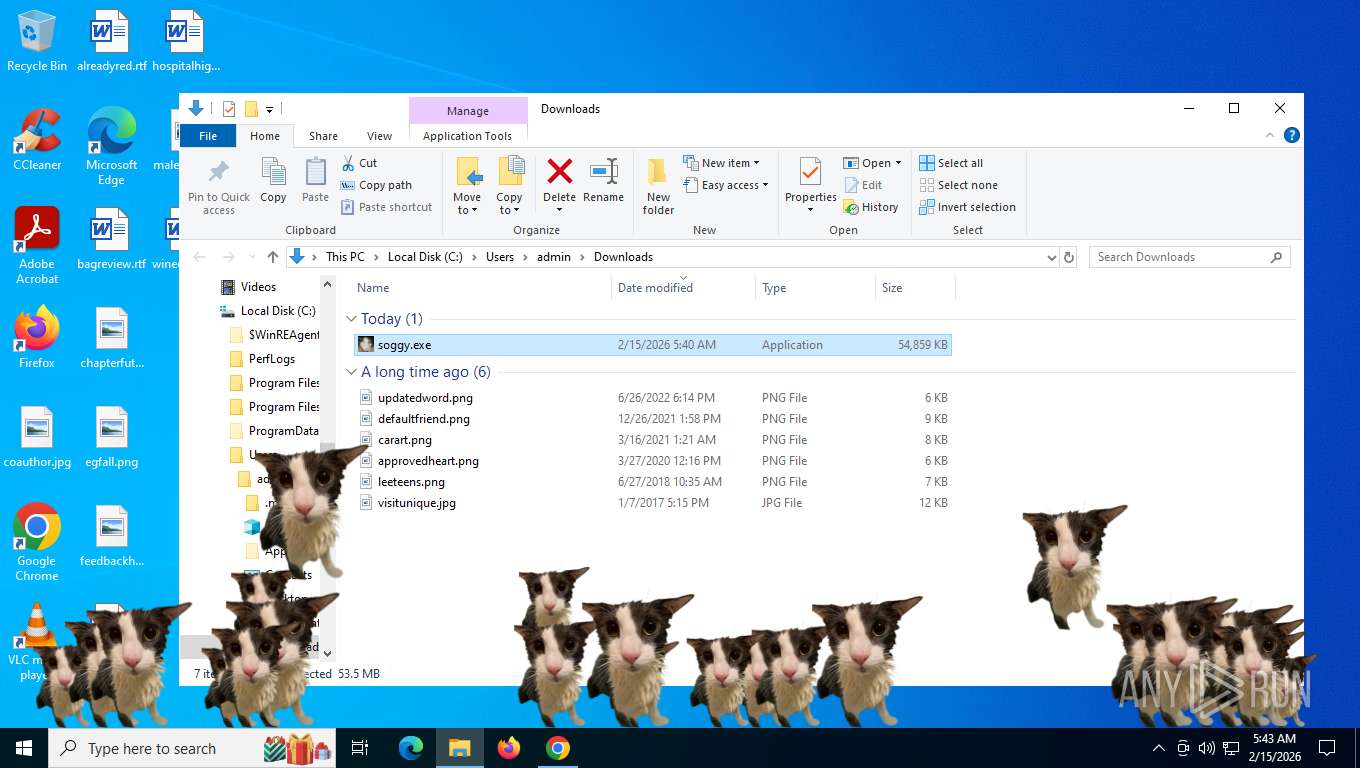
Task: Select soggy.exe file
Action: pyautogui.click(x=653, y=345)
